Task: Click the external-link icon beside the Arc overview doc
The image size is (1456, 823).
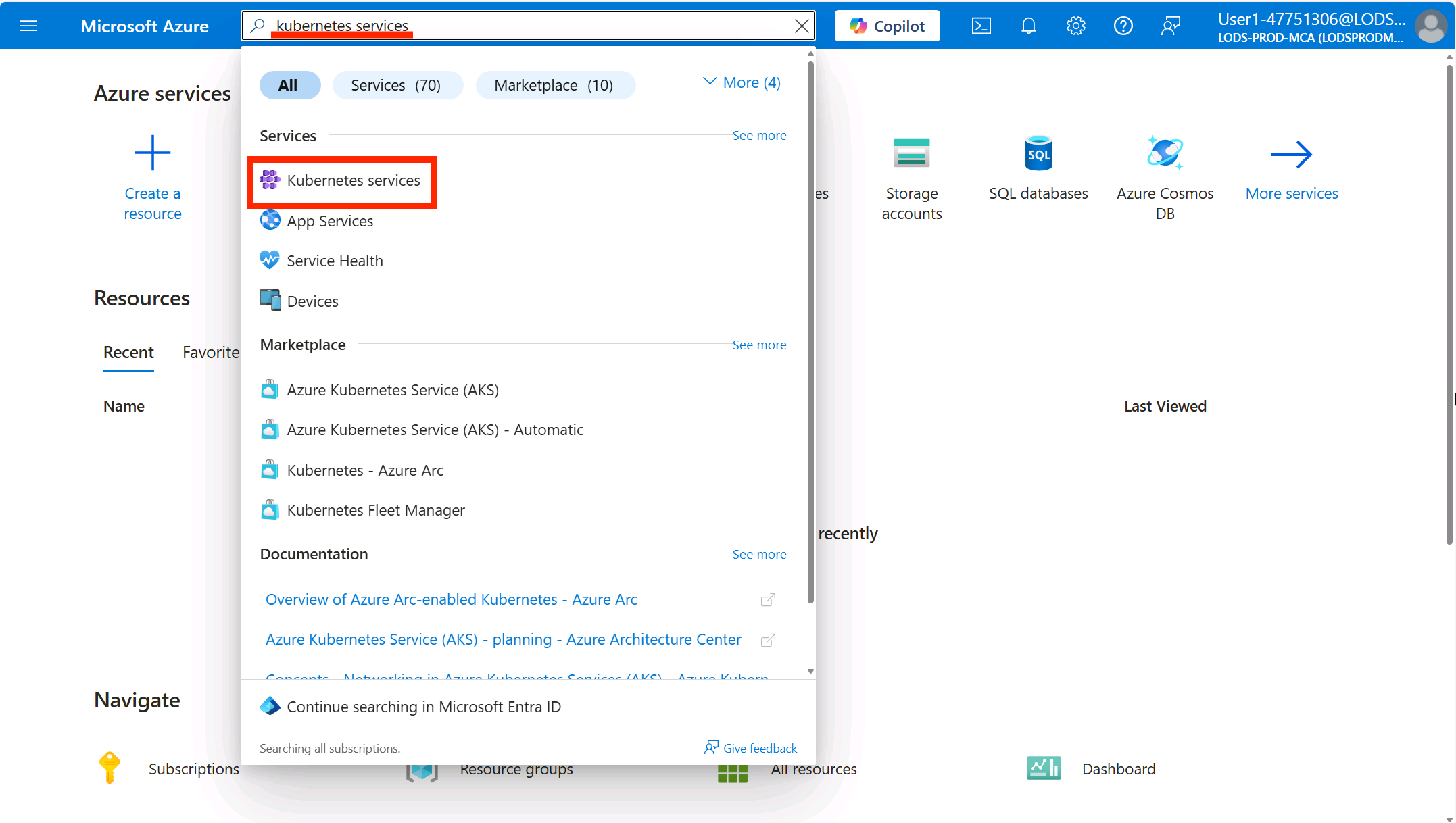Action: pyautogui.click(x=768, y=600)
